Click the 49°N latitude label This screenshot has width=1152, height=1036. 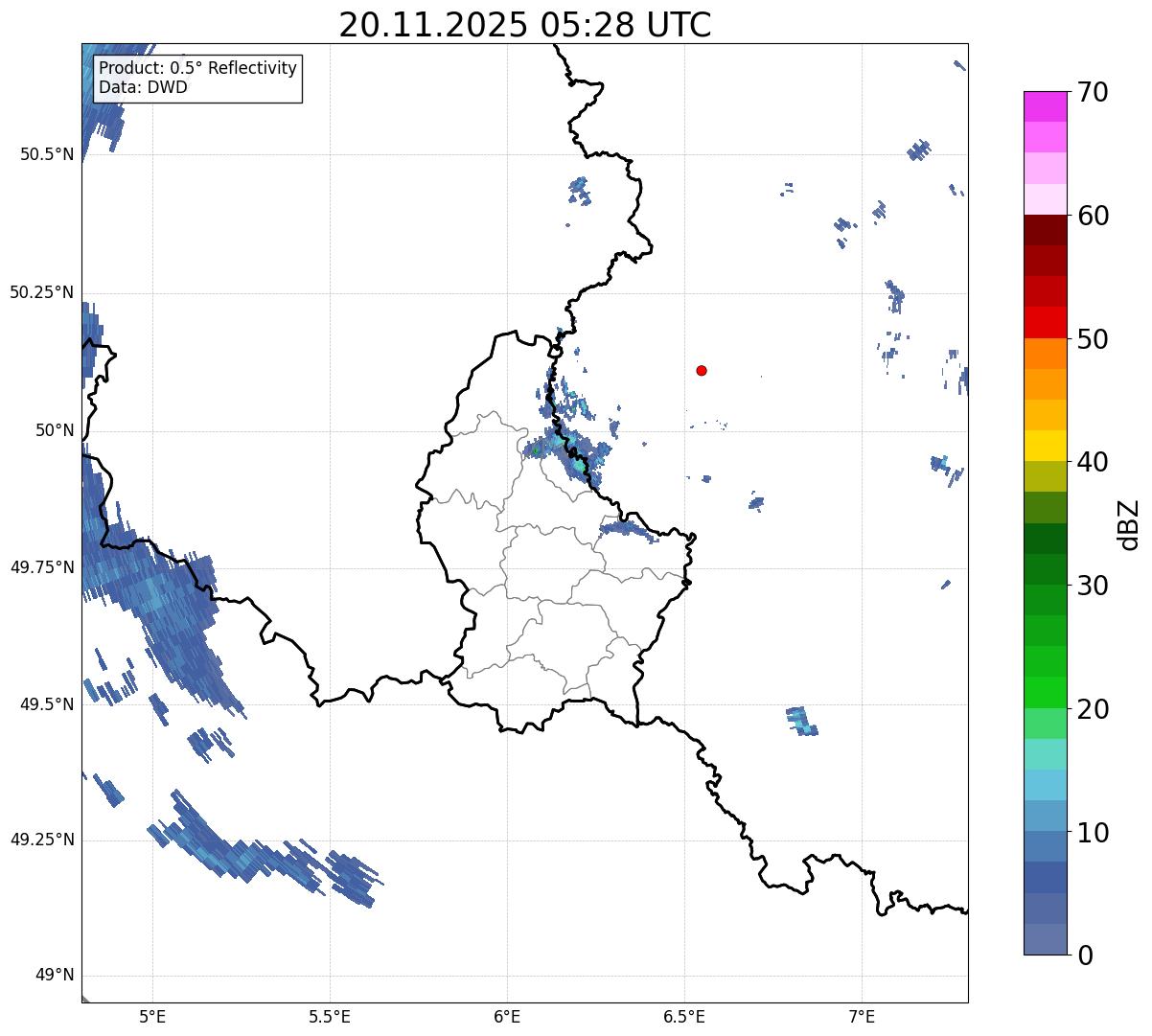[x=55, y=976]
